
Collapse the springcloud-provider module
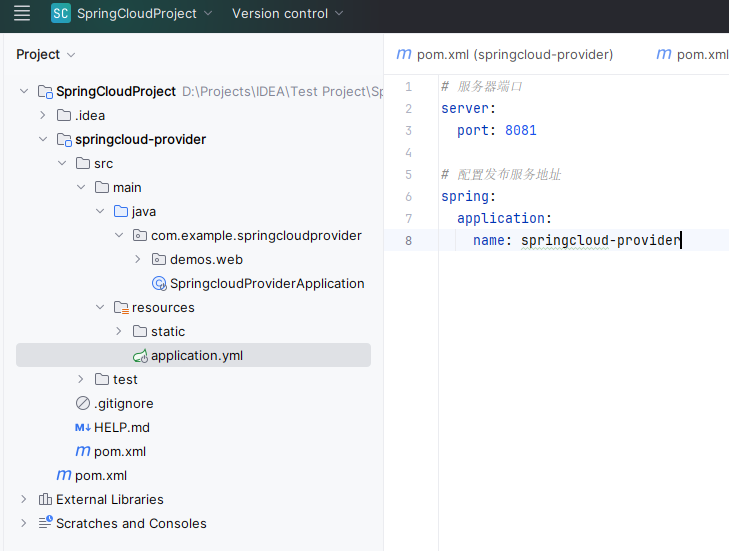click(43, 139)
